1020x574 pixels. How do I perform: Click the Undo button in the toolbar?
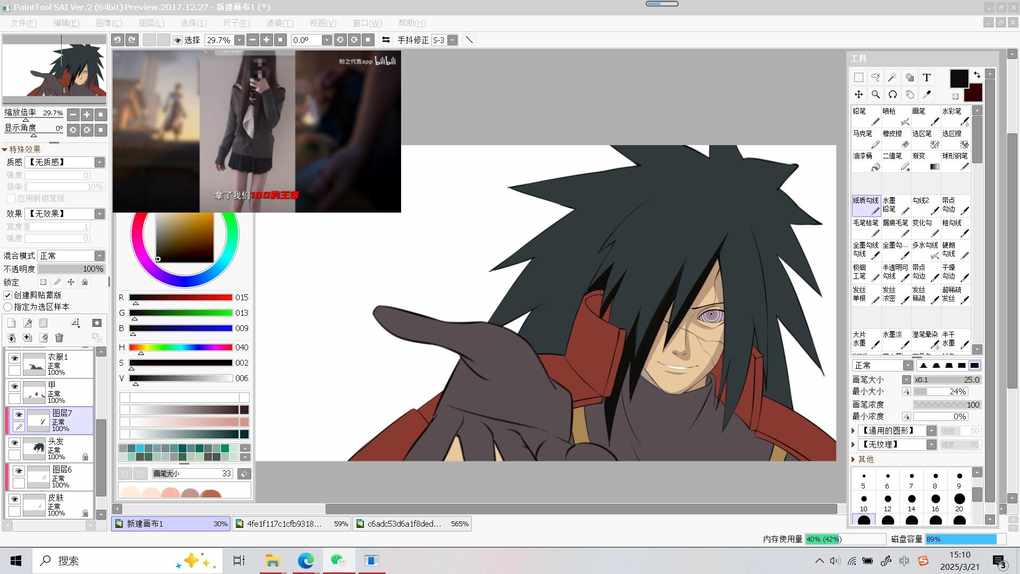117,40
